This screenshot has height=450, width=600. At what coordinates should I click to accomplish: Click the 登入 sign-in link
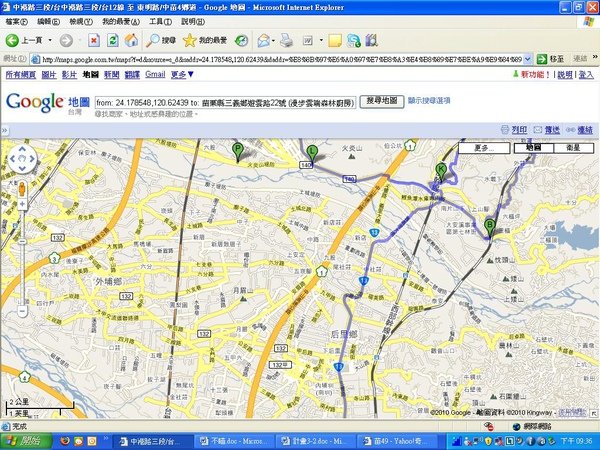[x=586, y=75]
